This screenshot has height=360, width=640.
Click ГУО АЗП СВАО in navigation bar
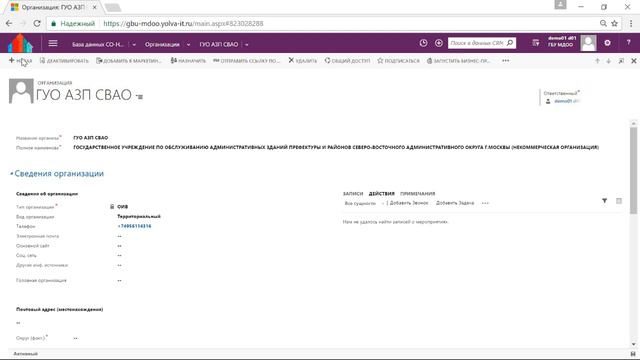[x=219, y=44]
